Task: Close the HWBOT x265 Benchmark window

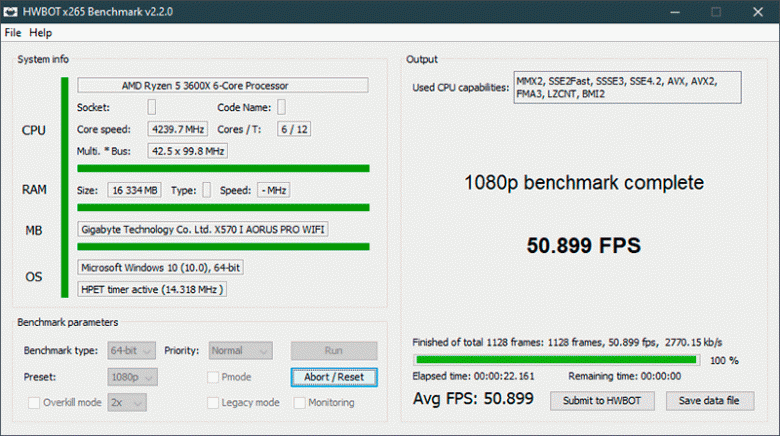Action: pos(758,11)
